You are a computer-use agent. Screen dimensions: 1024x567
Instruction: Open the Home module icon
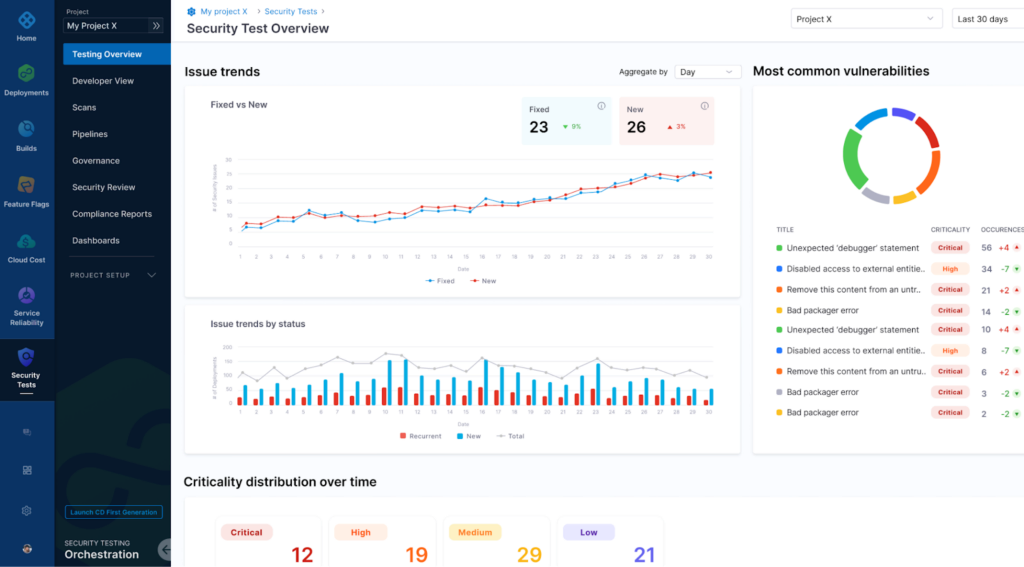26,20
